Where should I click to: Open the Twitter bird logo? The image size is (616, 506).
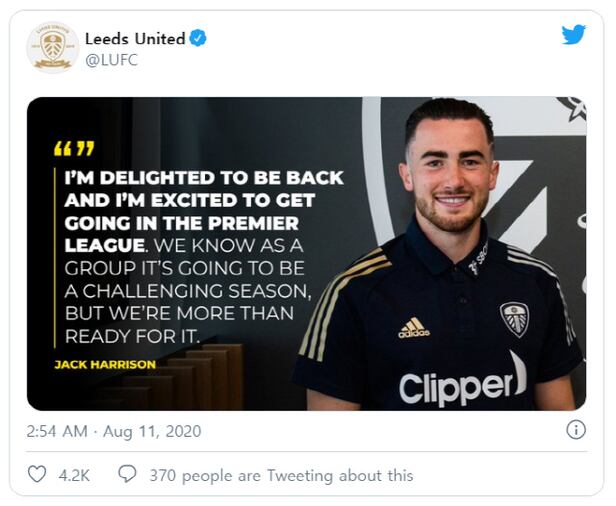click(x=573, y=36)
